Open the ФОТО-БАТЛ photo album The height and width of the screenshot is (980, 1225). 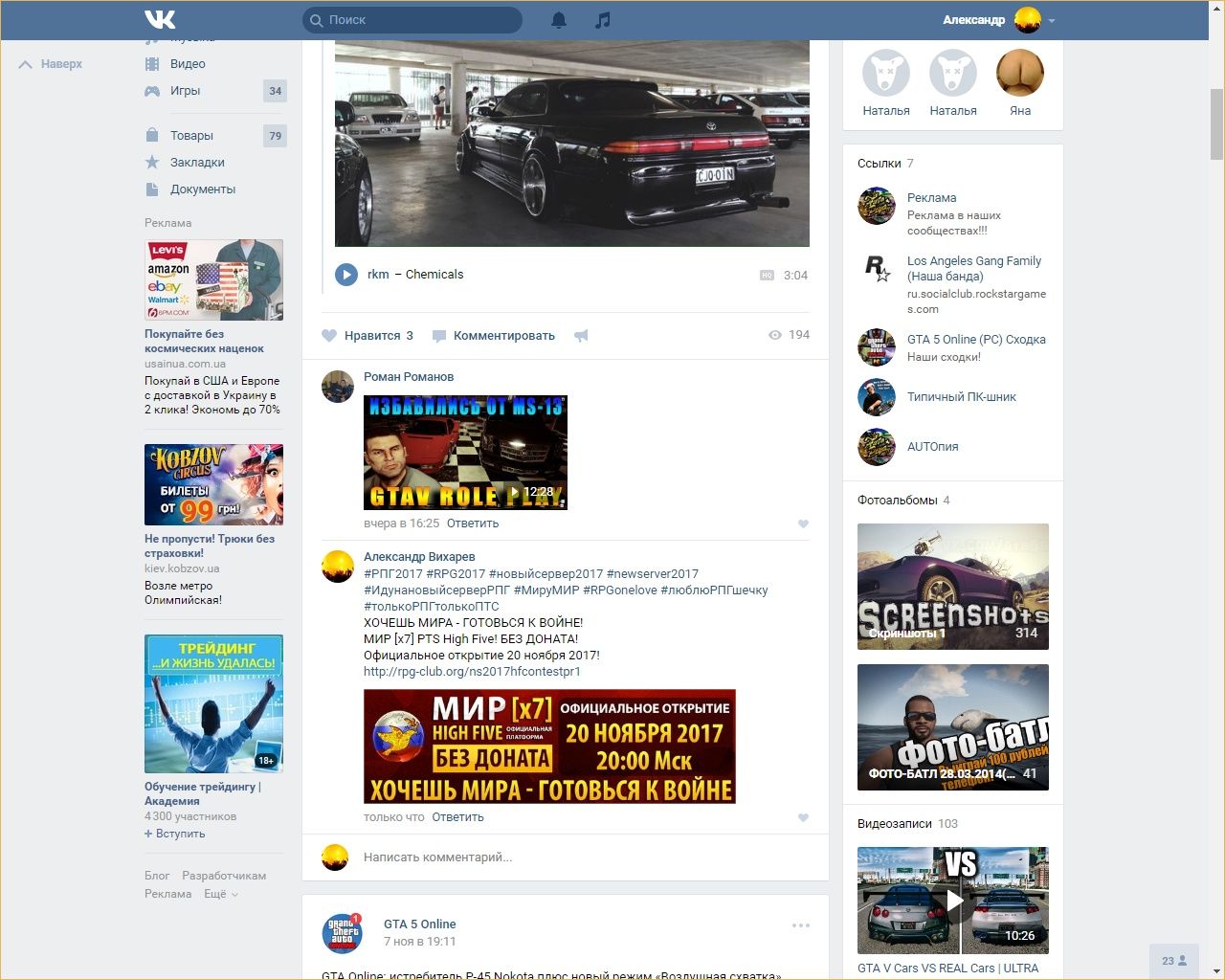pyautogui.click(x=953, y=727)
